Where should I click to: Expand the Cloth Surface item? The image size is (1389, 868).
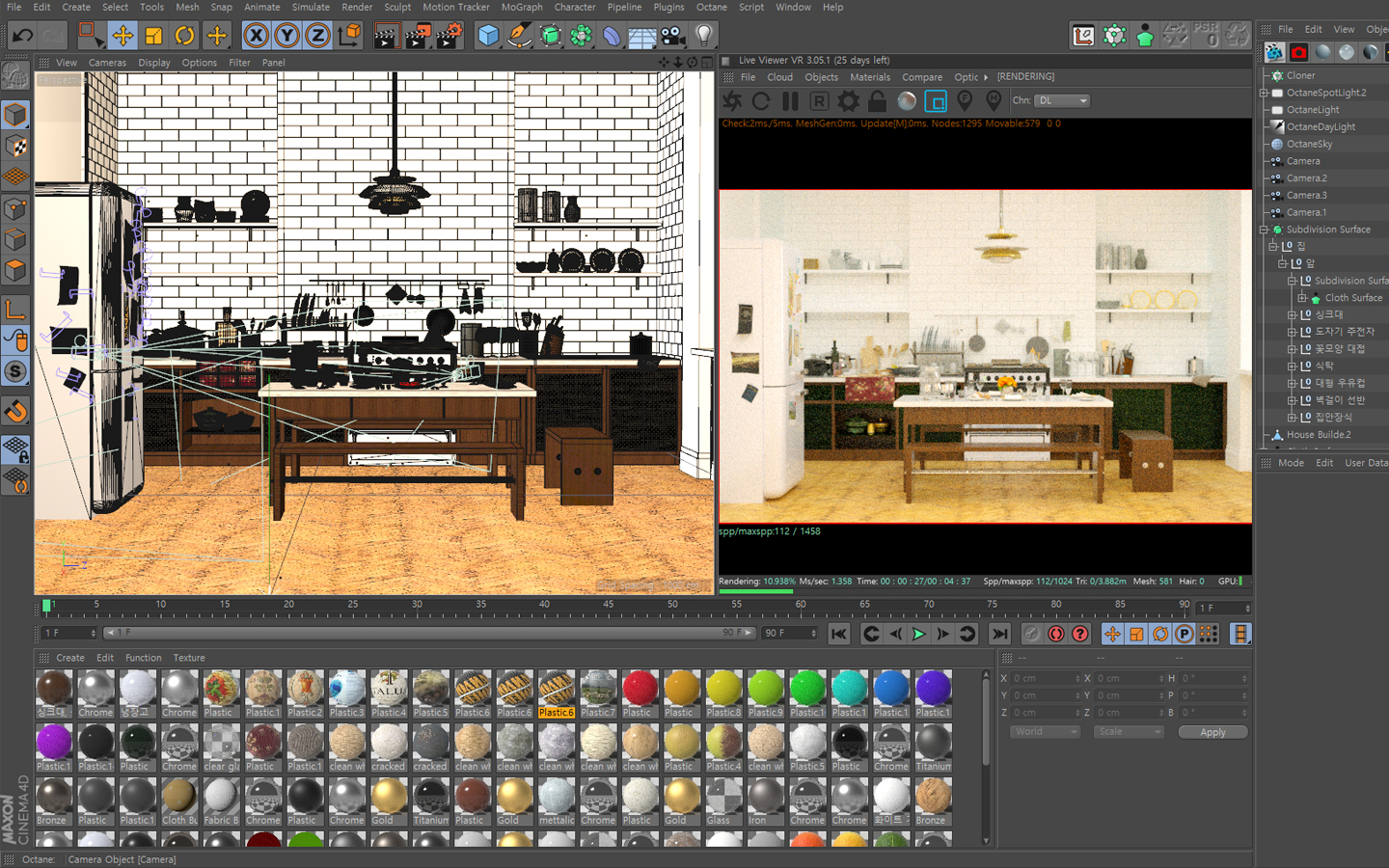click(x=1302, y=298)
